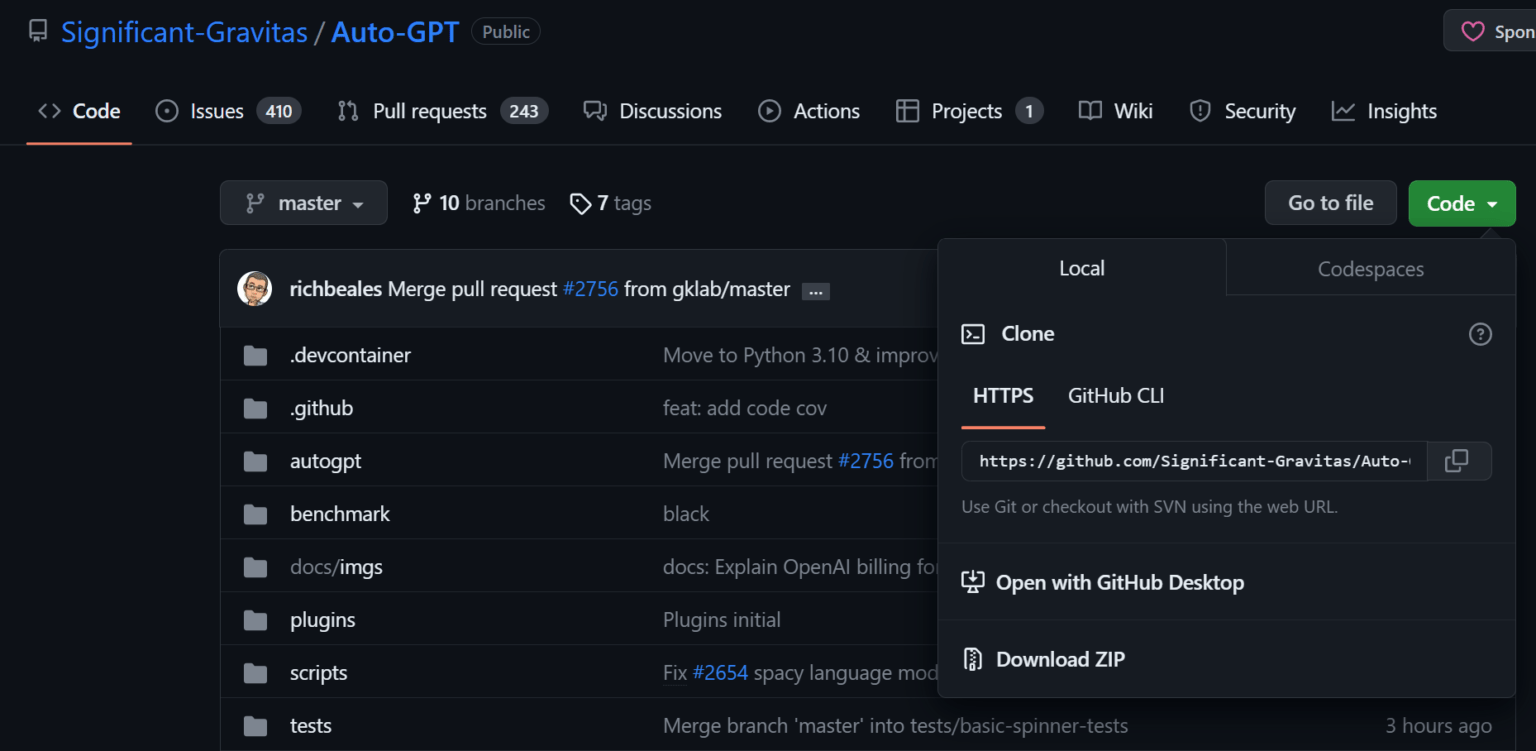Open richbeales' profile avatar
Image resolution: width=1536 pixels, height=751 pixels.
click(x=255, y=288)
